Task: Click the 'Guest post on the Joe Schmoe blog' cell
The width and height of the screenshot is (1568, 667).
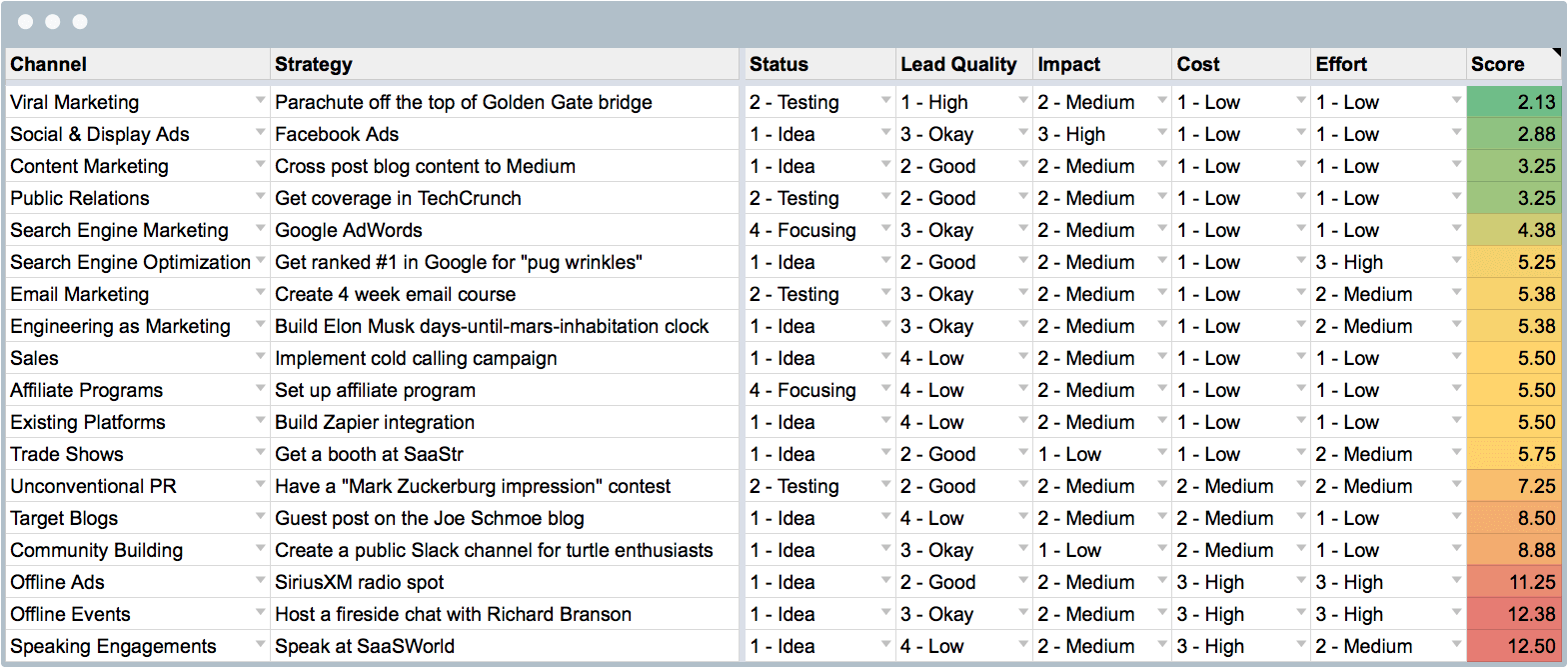Action: (505, 518)
